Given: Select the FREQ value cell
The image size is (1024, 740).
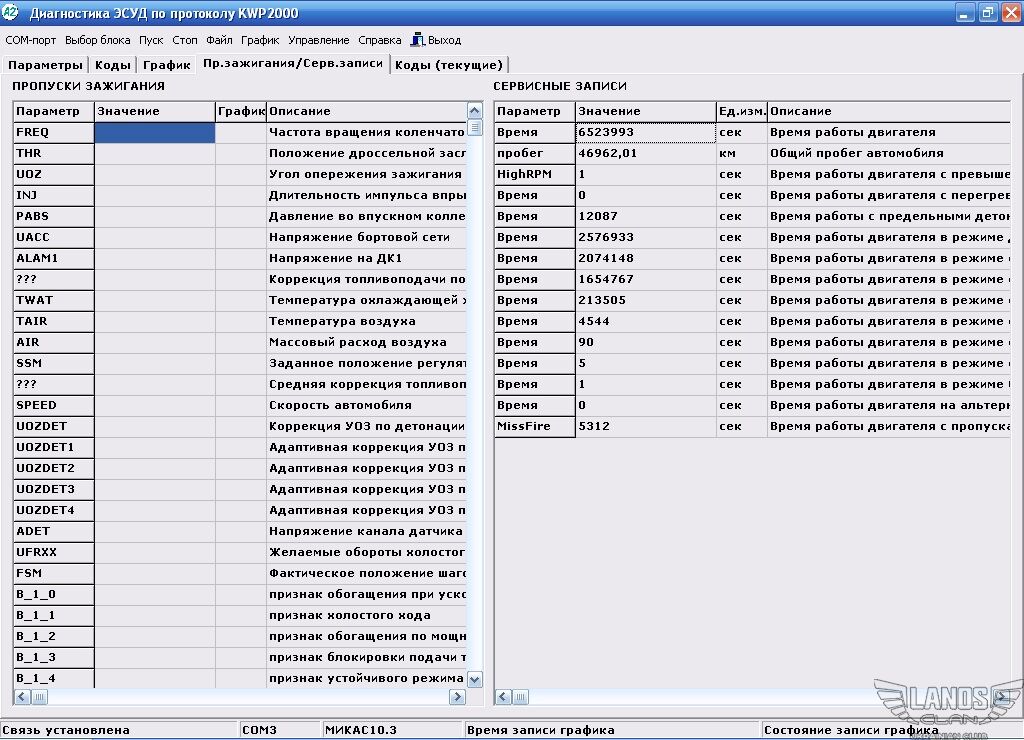Looking at the screenshot, I should pyautogui.click(x=155, y=132).
